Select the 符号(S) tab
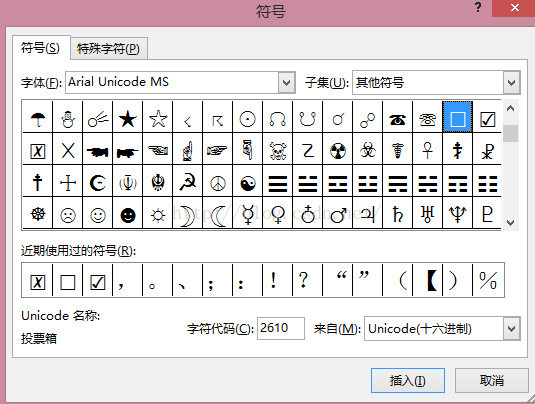Screen dimensions: 535x404 (40, 48)
